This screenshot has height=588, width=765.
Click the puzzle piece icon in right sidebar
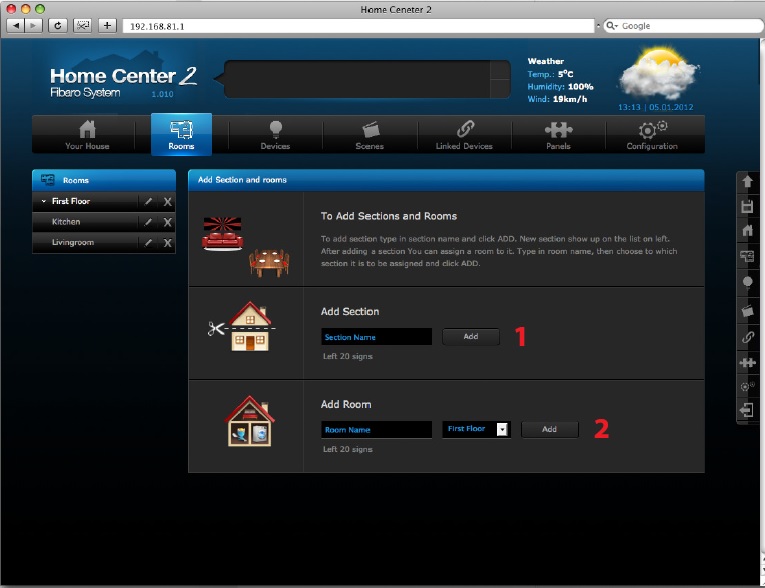[x=747, y=362]
